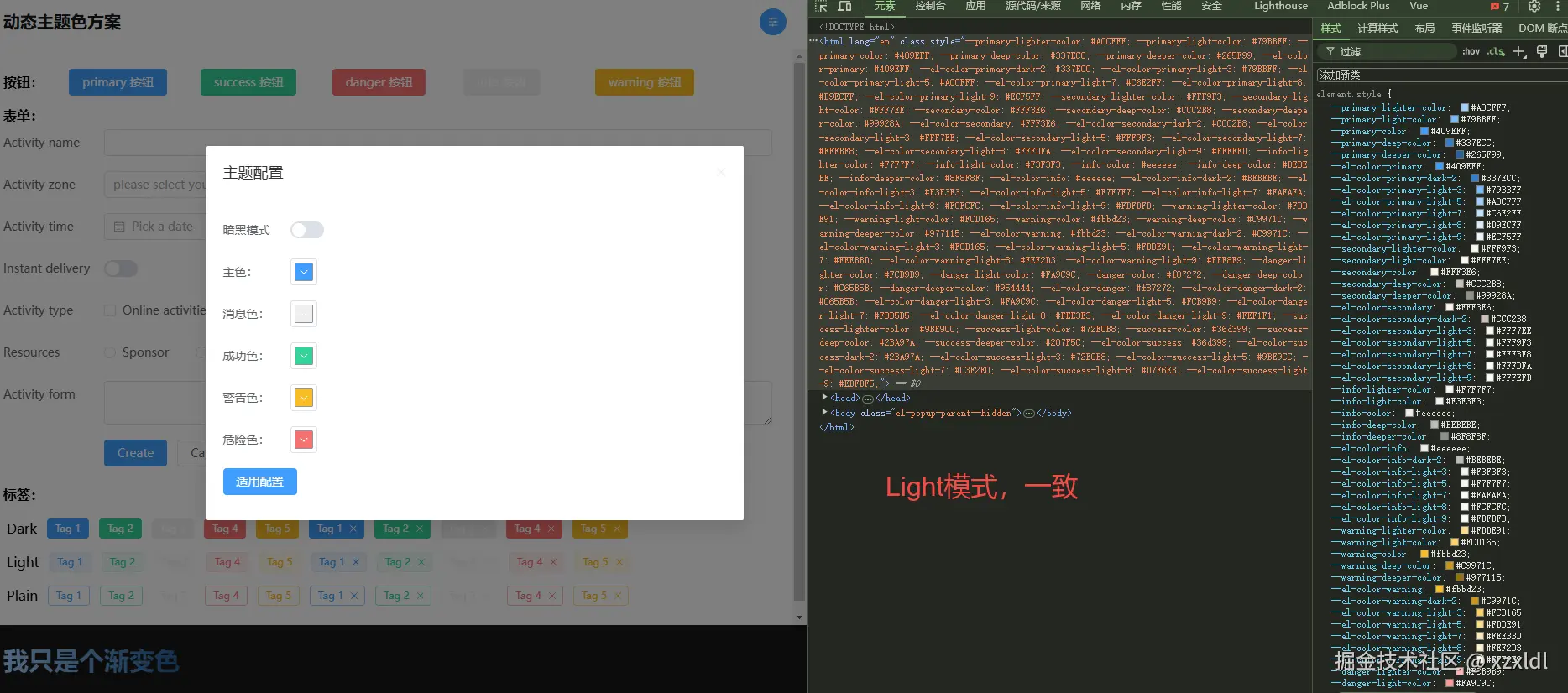
Task: Click the ellipsis badge inside the head node
Action: [x=868, y=399]
